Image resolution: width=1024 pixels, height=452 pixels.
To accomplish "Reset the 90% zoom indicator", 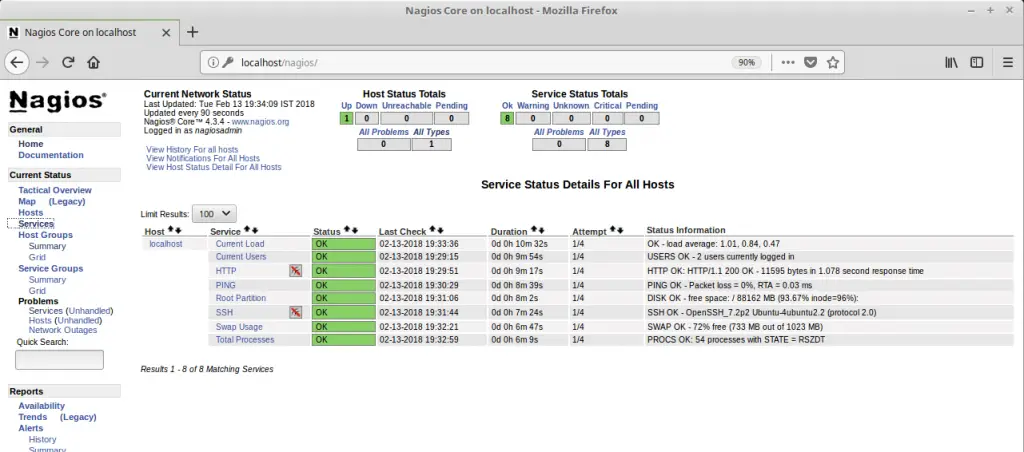I will click(x=746, y=63).
